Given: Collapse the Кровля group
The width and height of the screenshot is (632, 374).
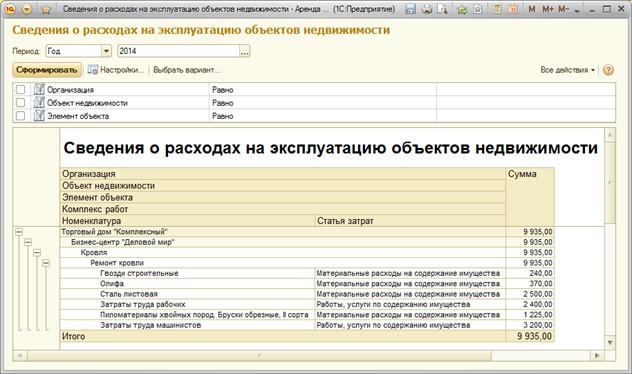Looking at the screenshot, I should [x=37, y=253].
